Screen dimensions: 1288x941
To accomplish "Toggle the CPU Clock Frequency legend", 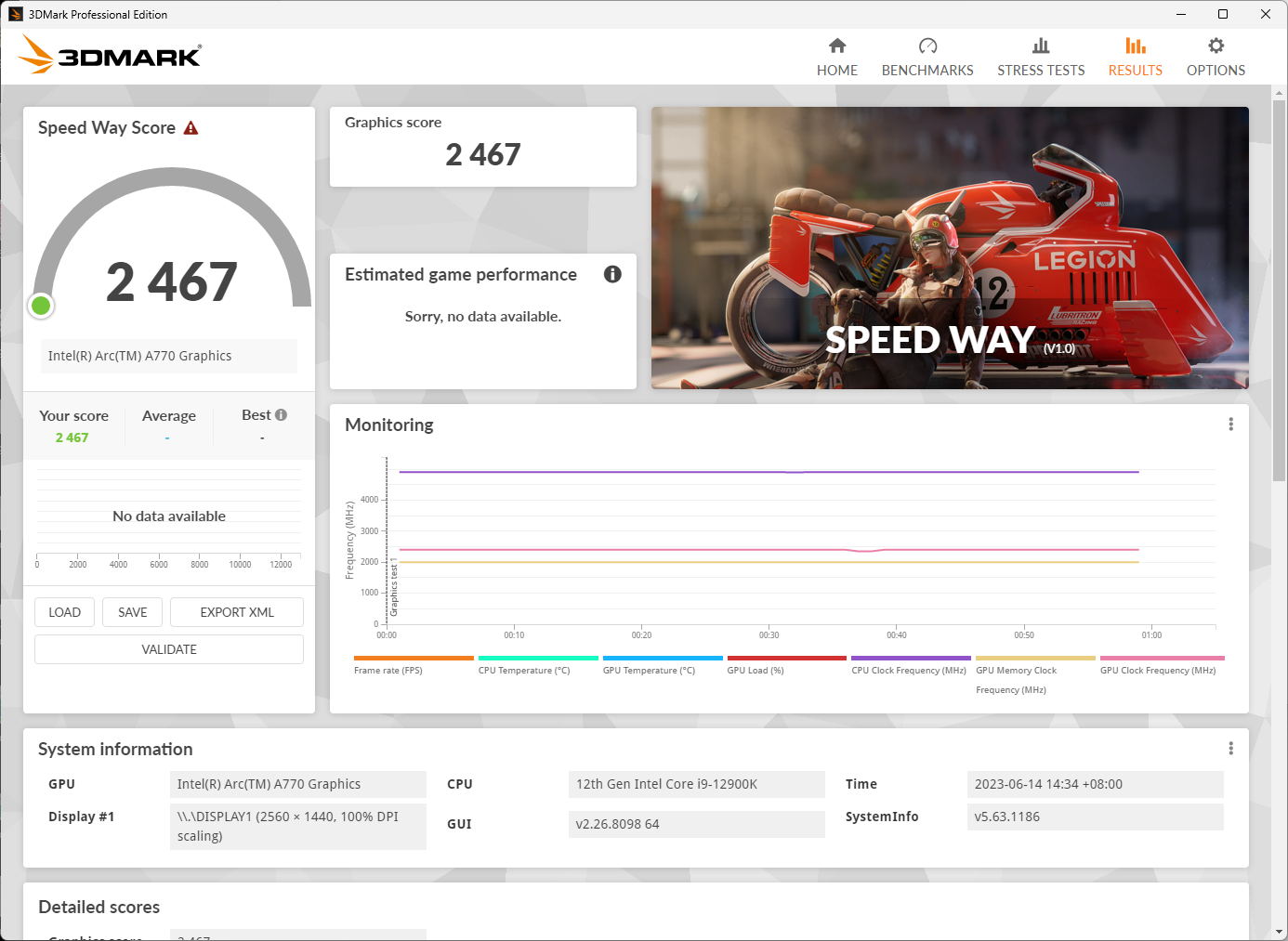I will click(909, 671).
